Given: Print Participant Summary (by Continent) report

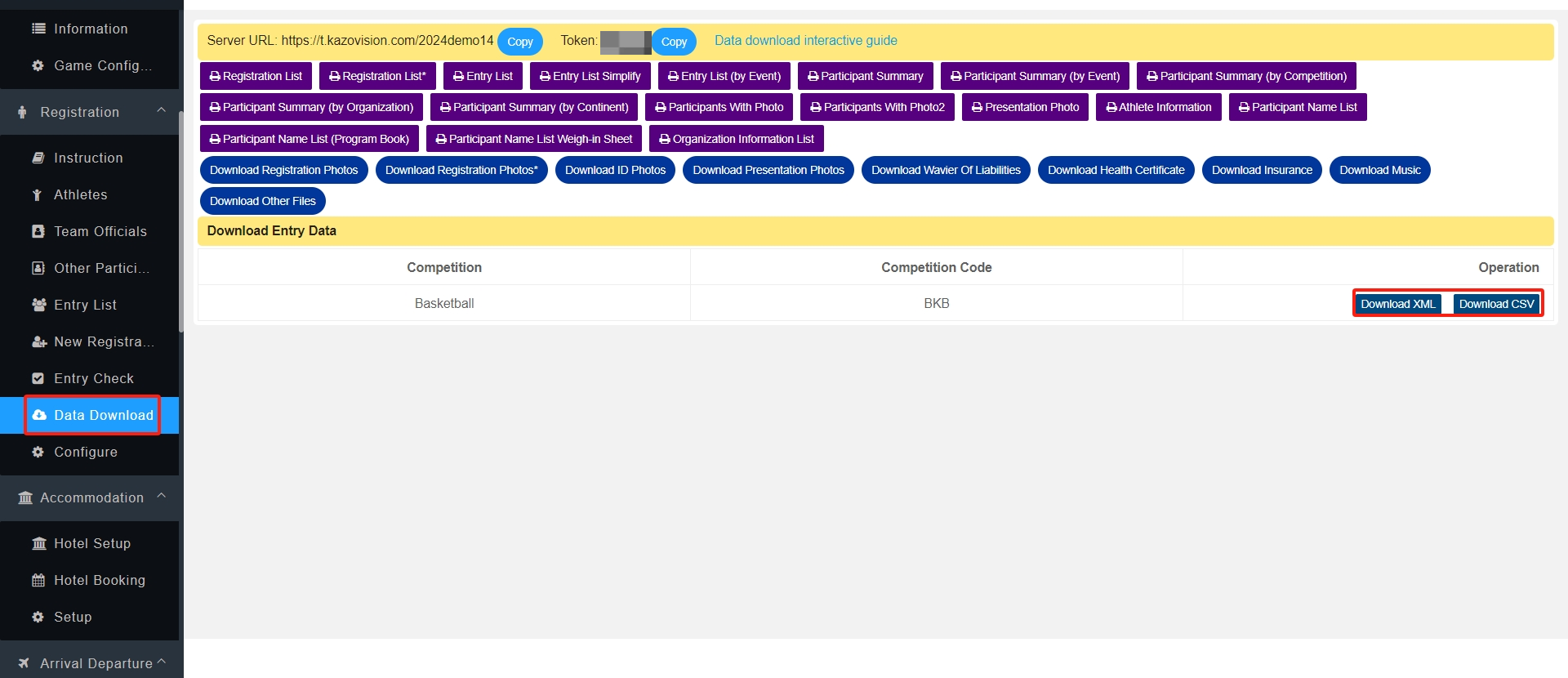Looking at the screenshot, I should coord(534,107).
